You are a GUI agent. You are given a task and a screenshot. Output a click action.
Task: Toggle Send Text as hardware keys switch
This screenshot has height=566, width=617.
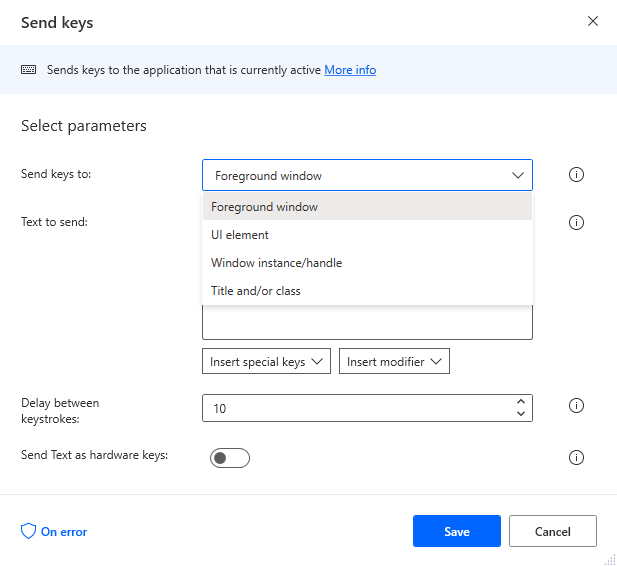(x=229, y=458)
